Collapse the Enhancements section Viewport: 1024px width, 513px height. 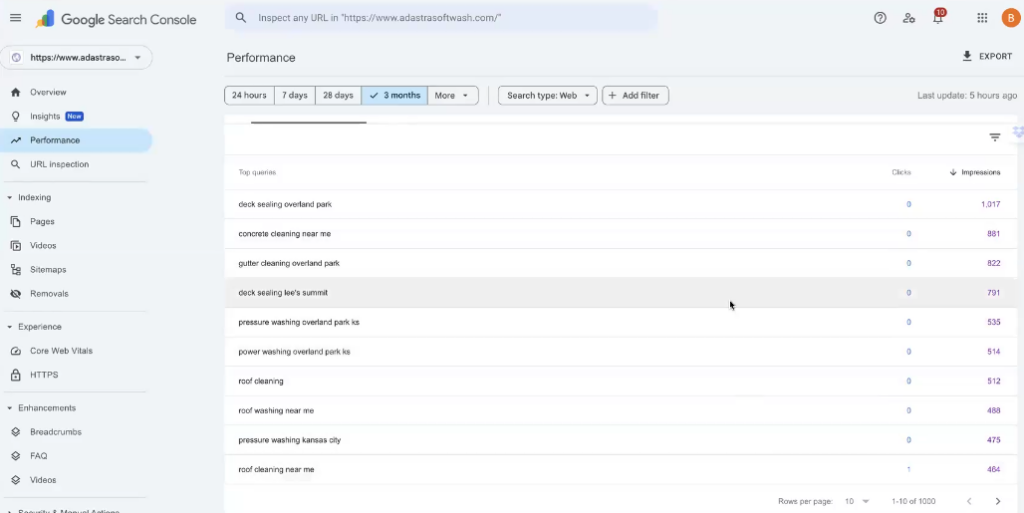click(9, 408)
